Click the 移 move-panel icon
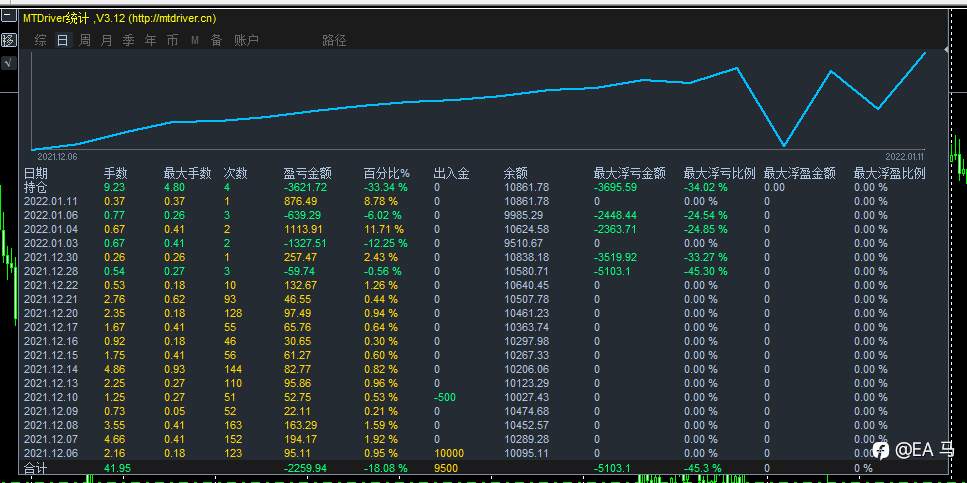The height and width of the screenshot is (483, 967). tap(9, 41)
